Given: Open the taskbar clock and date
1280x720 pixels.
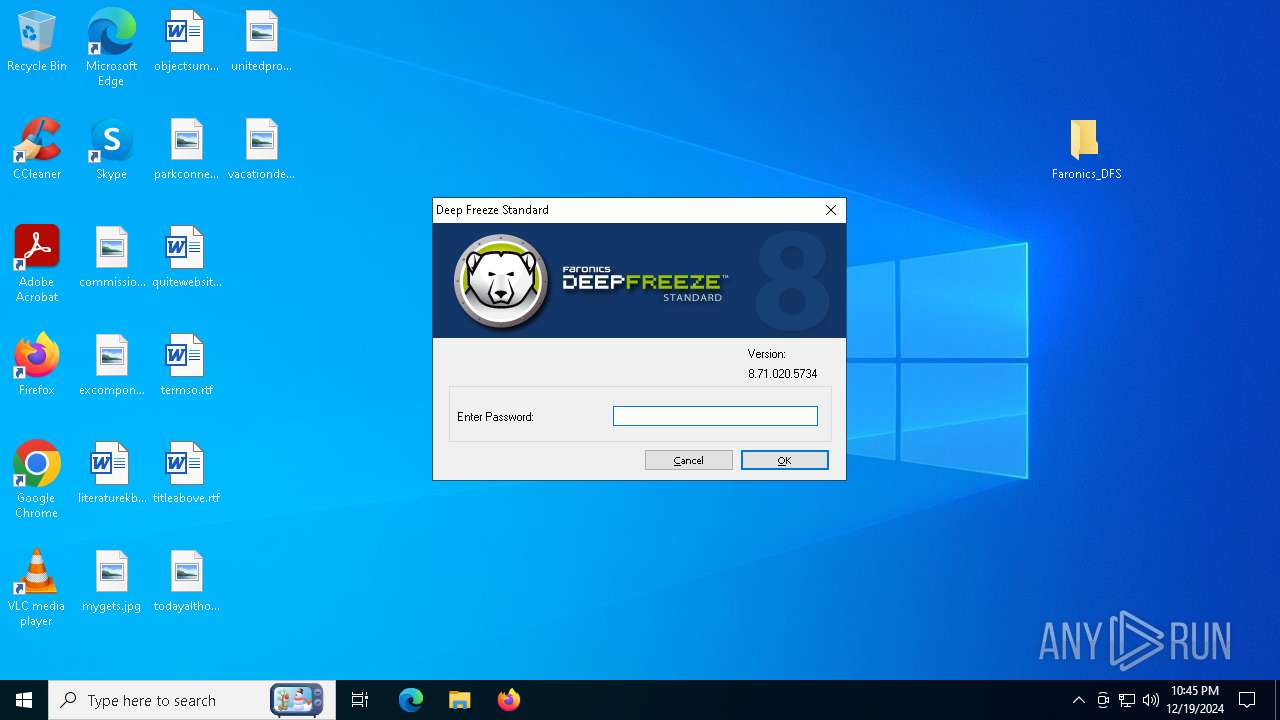Looking at the screenshot, I should (1195, 700).
